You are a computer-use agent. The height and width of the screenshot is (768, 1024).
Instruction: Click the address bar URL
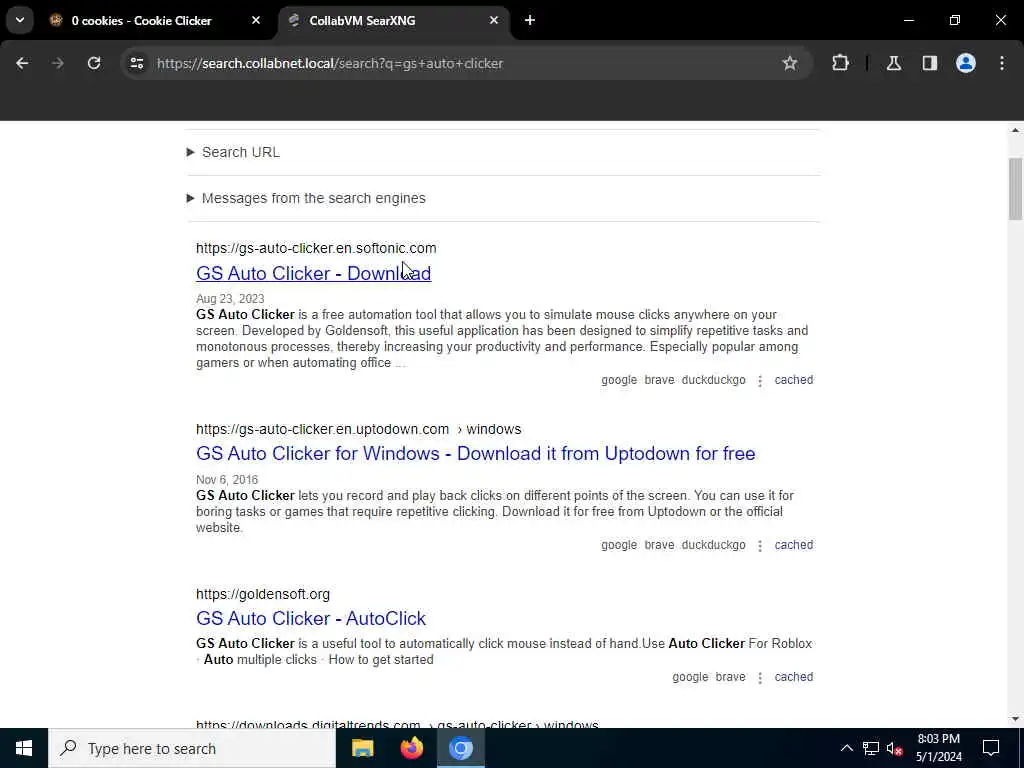coord(330,63)
